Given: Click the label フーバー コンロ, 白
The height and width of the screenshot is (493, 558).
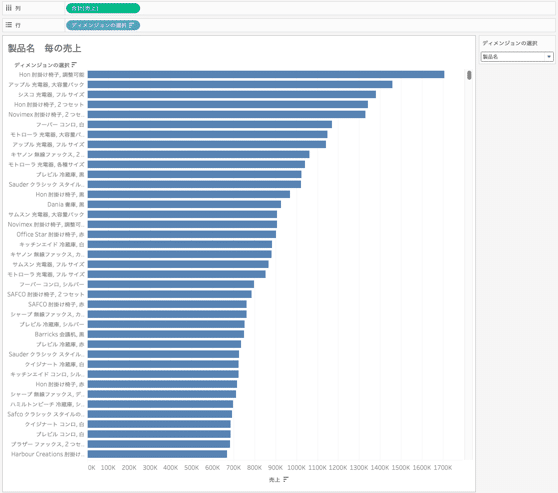Looking at the screenshot, I should pos(60,124).
